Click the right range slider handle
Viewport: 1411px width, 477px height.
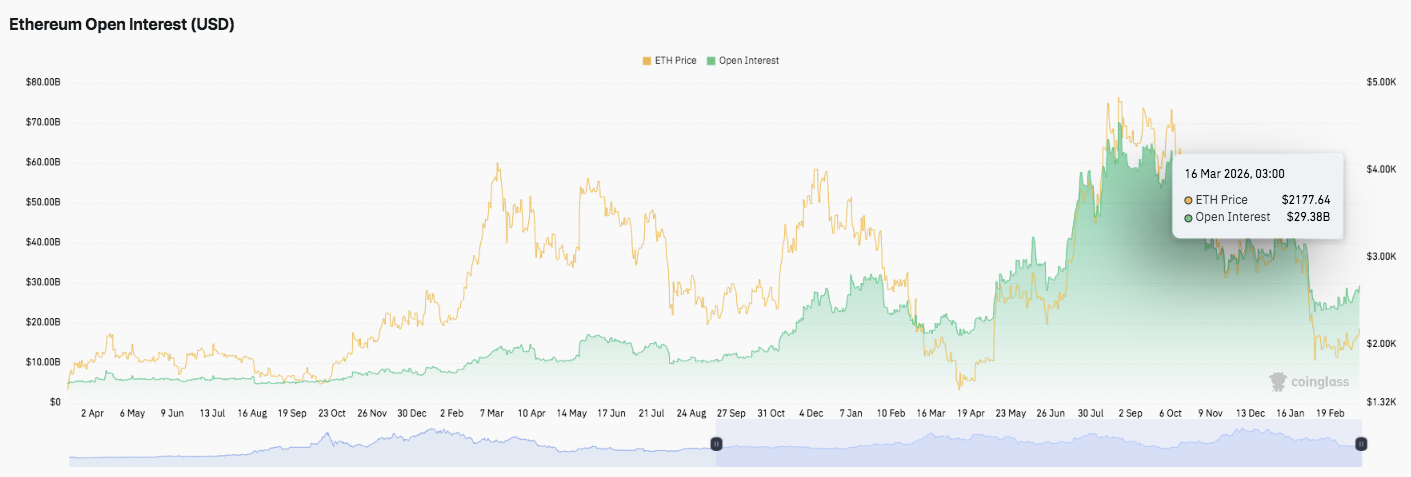pyautogui.click(x=1361, y=443)
